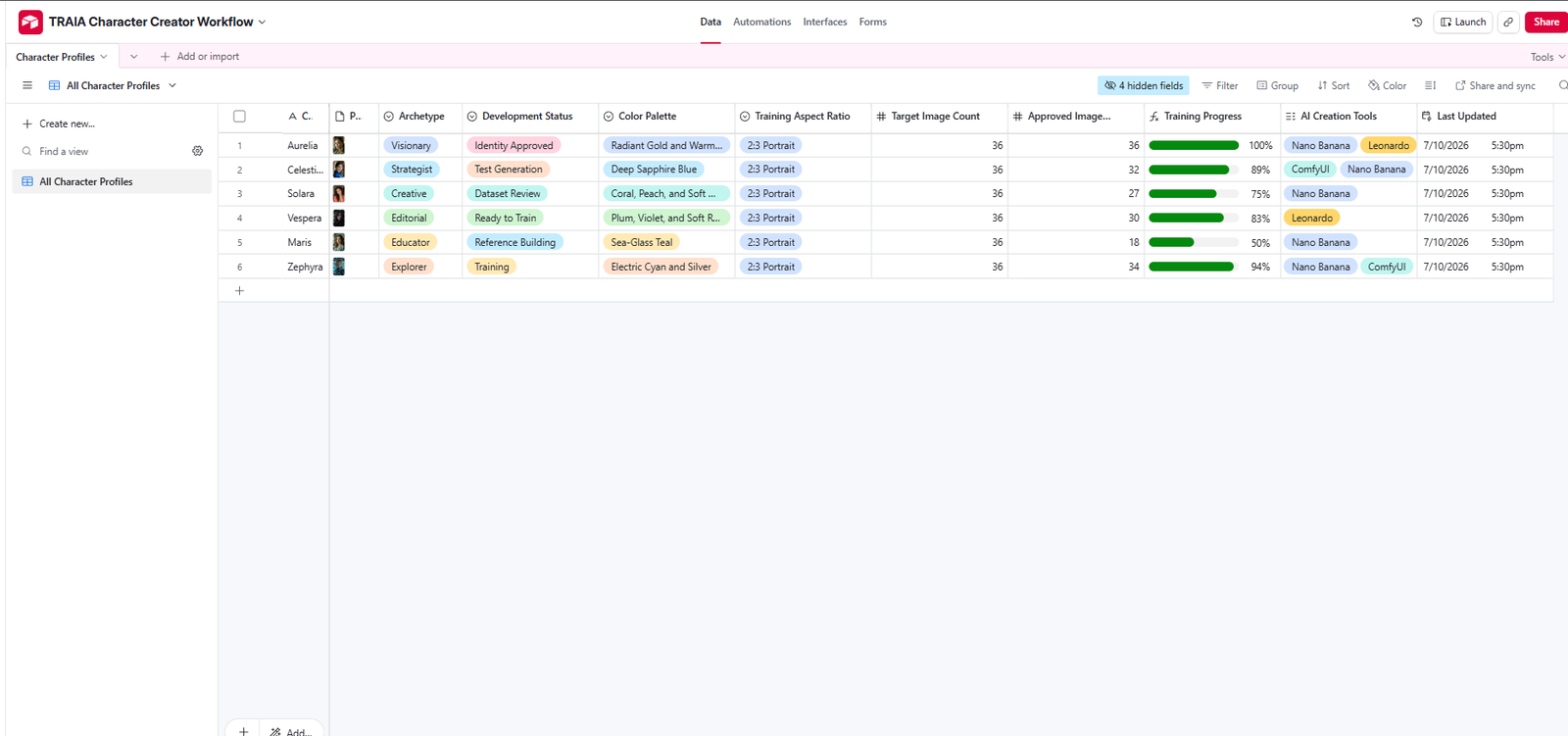Open the view settings gear icon

pos(198,151)
